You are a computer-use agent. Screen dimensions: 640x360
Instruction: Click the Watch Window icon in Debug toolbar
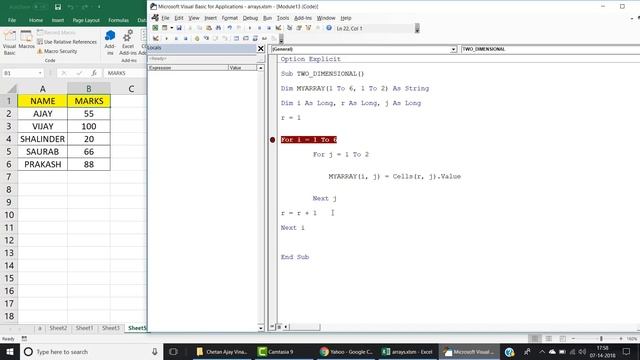(x=255, y=38)
